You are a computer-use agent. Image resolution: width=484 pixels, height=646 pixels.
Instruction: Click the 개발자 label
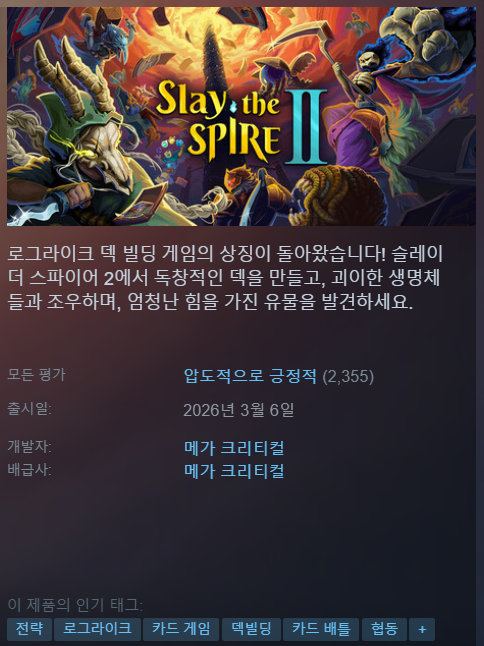29,447
